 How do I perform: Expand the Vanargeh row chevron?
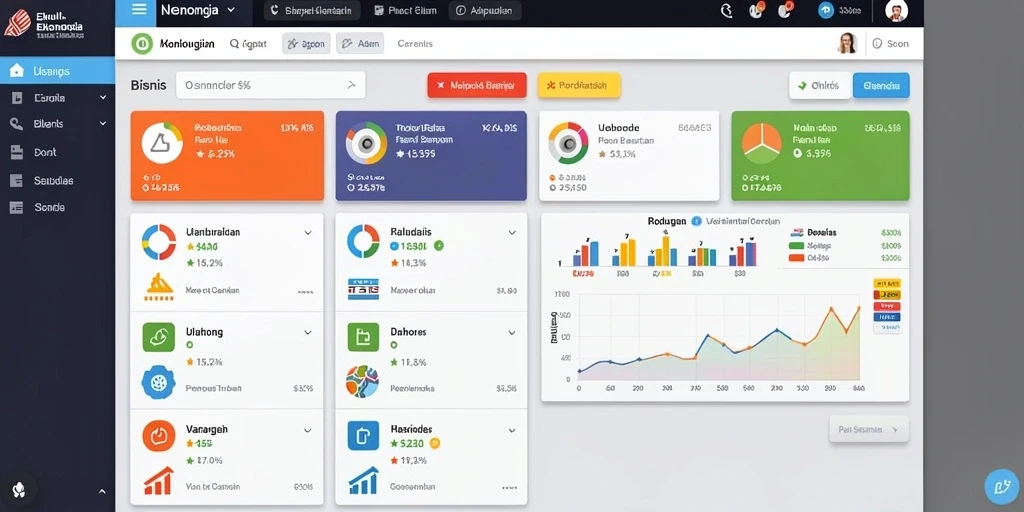tap(308, 430)
